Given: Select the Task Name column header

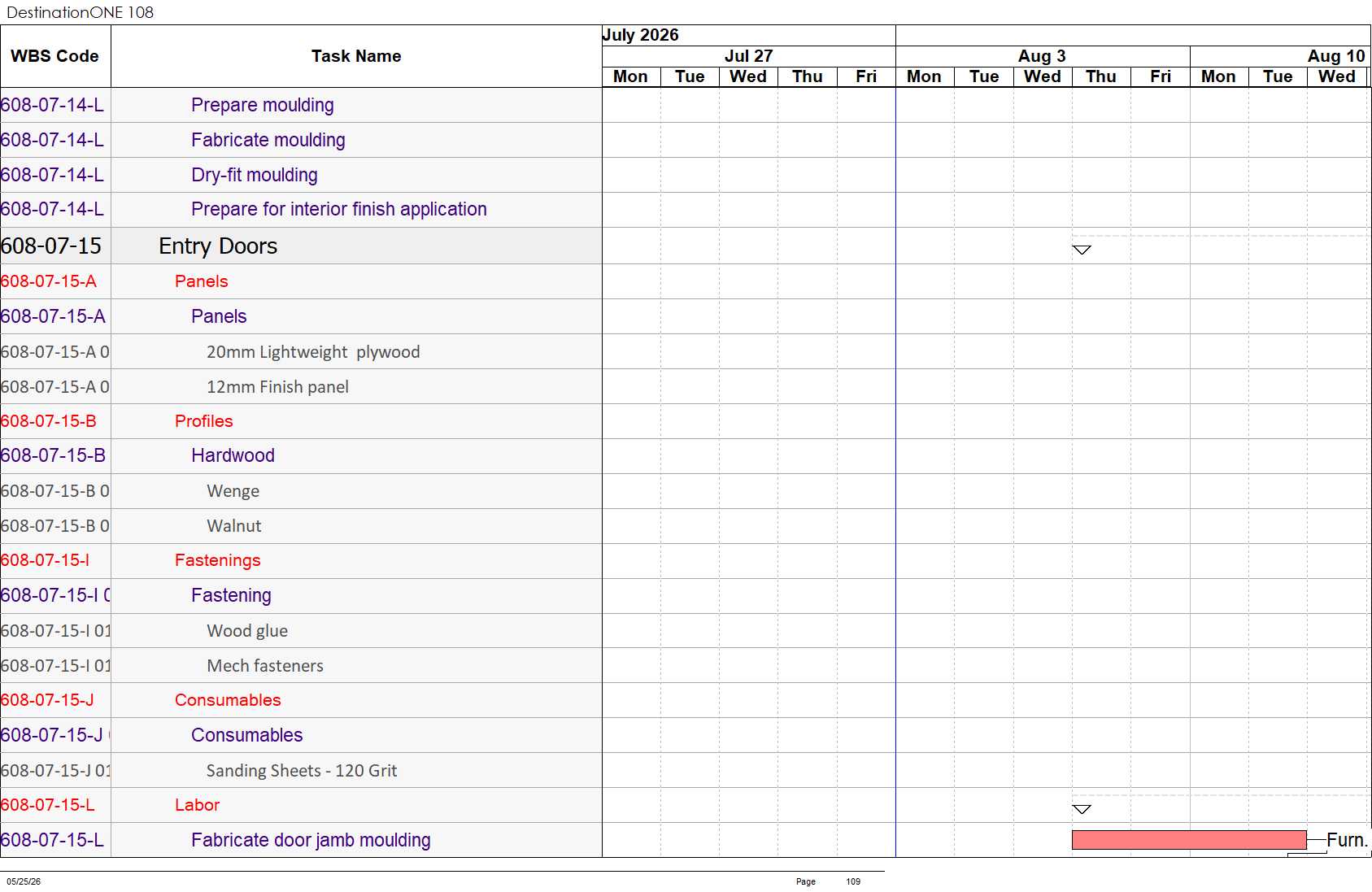Looking at the screenshot, I should 356,56.
